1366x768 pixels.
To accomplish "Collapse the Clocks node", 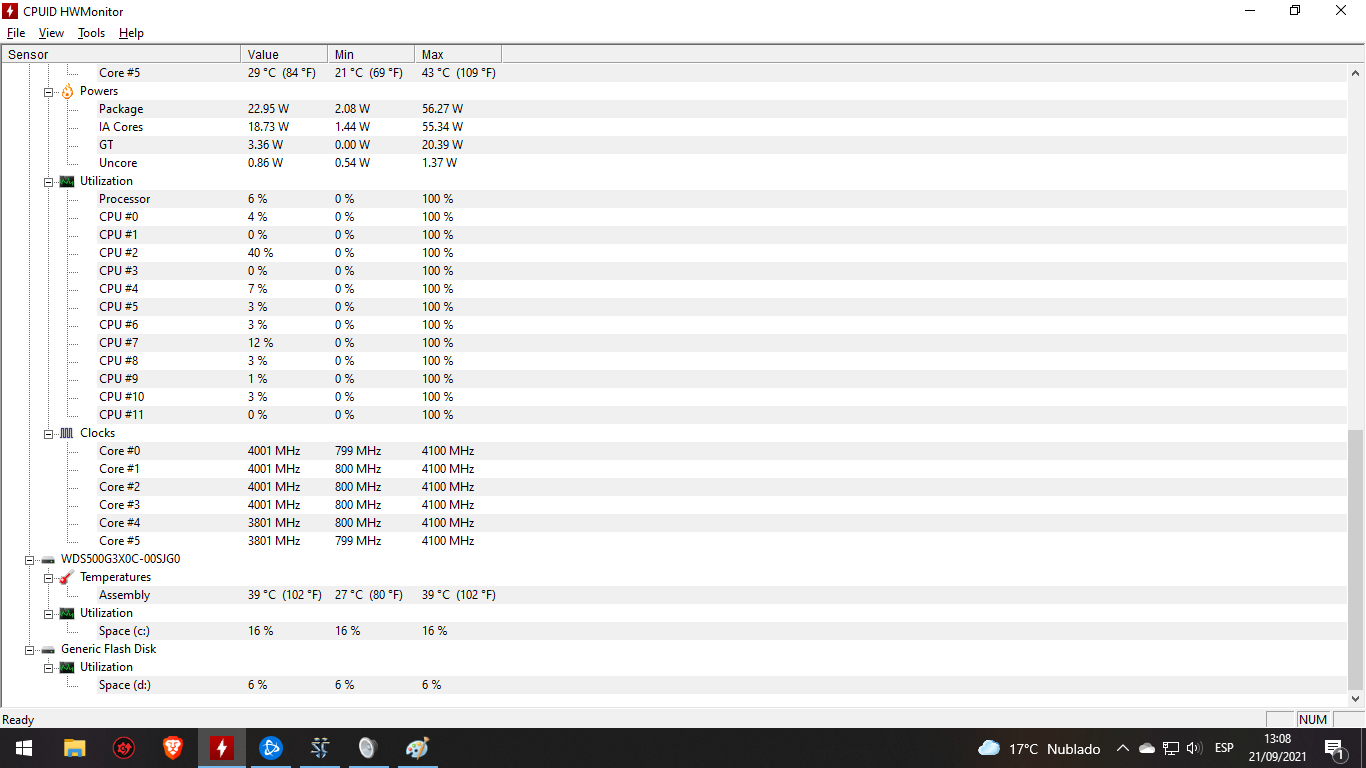I will pos(48,433).
